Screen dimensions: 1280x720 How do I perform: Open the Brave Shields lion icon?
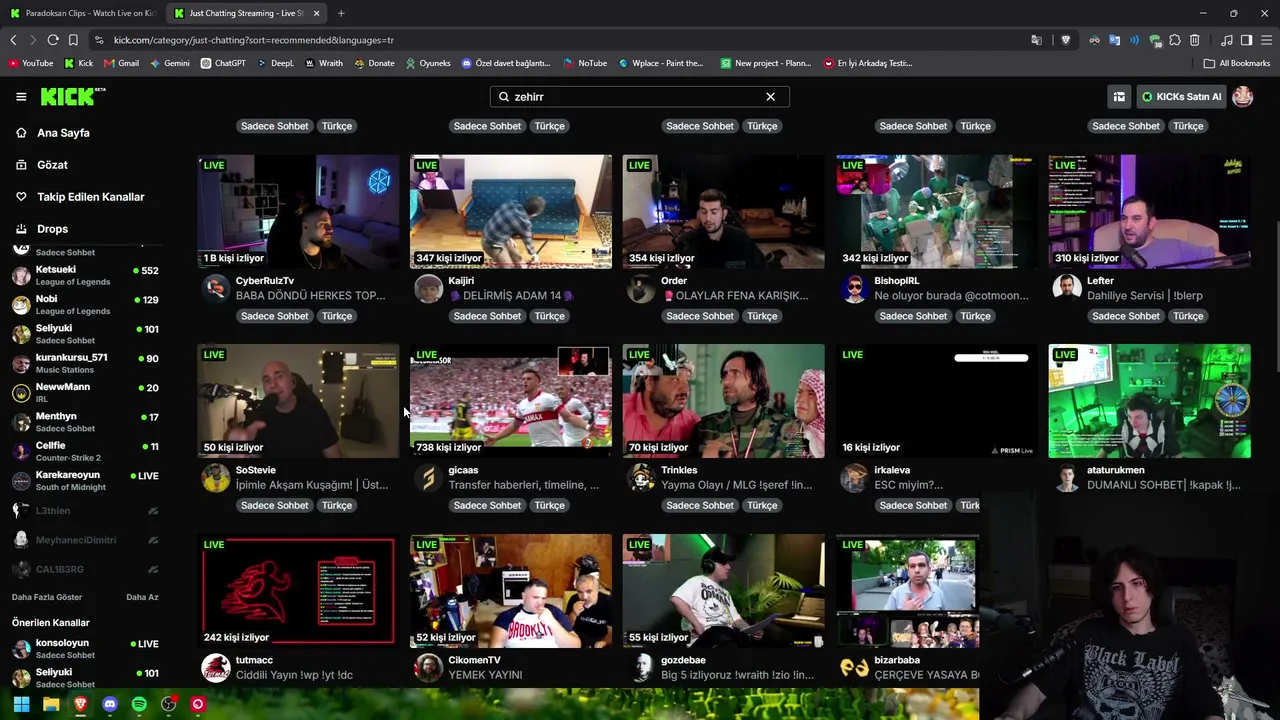click(1066, 40)
